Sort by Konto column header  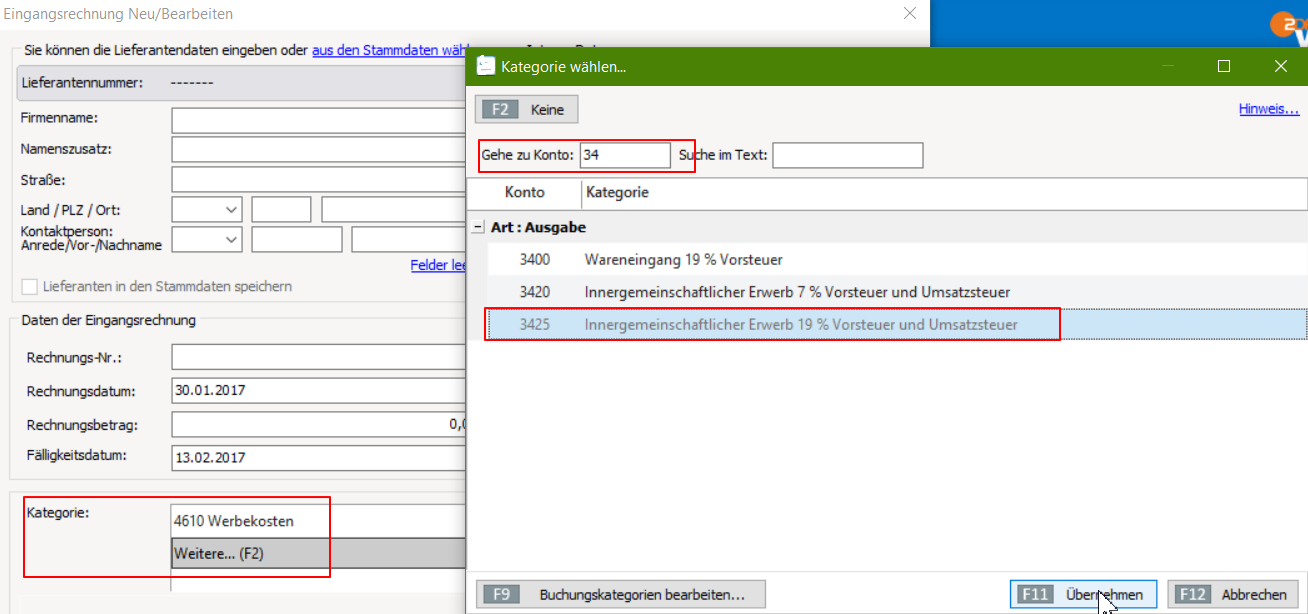(x=525, y=192)
